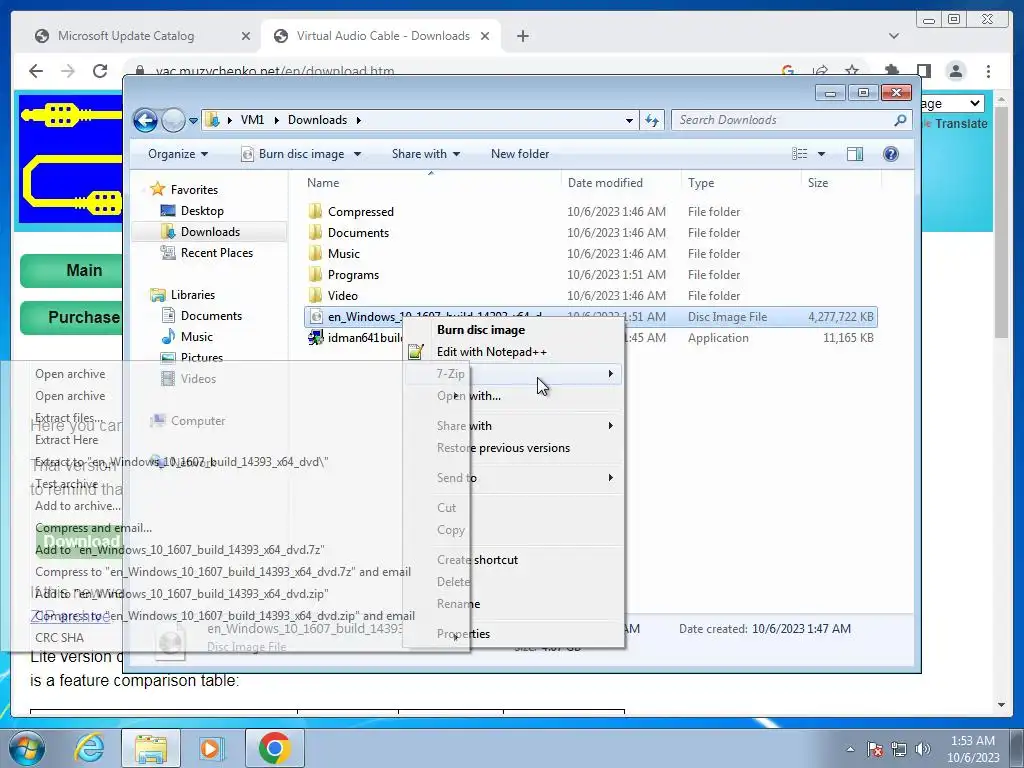Viewport: 1024px width, 768px height.
Task: Click first Open archive 7-Zip entry
Action: (x=70, y=374)
